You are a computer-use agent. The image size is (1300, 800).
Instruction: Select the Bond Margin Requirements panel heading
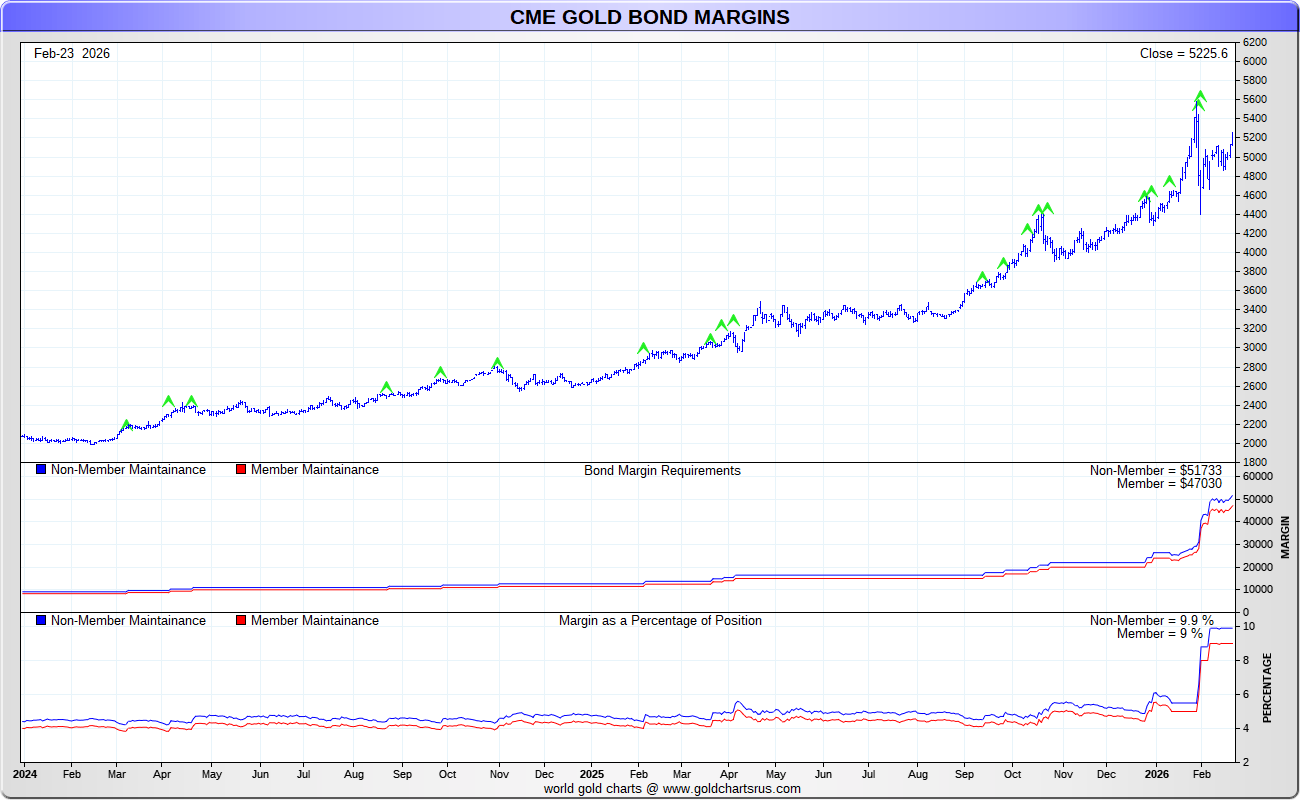click(x=662, y=471)
